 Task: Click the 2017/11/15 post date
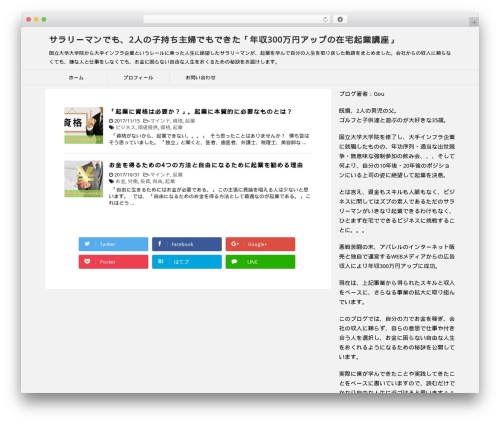127,121
